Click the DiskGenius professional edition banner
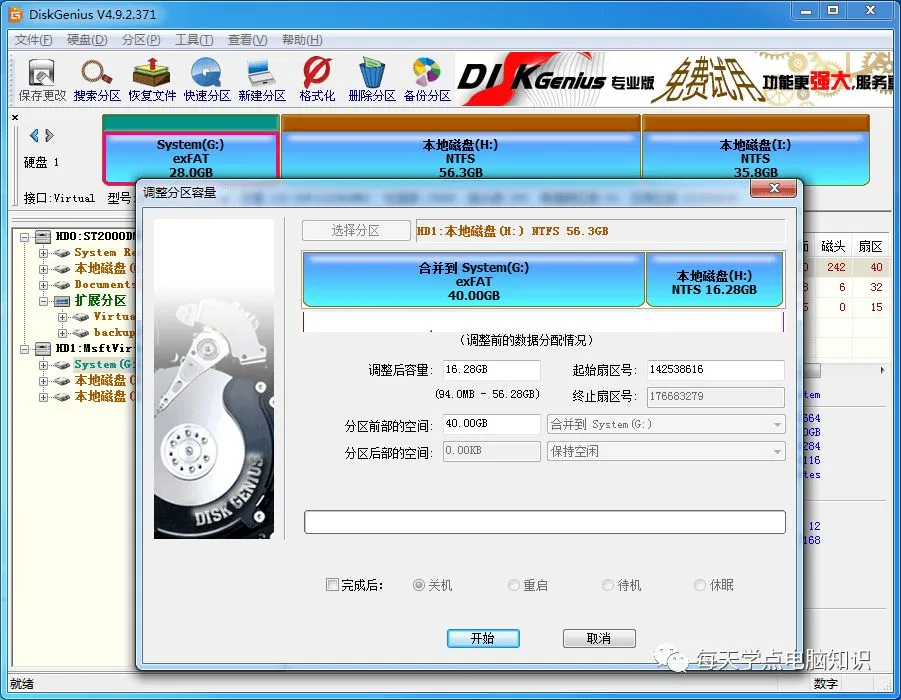This screenshot has width=901, height=700. [x=673, y=79]
